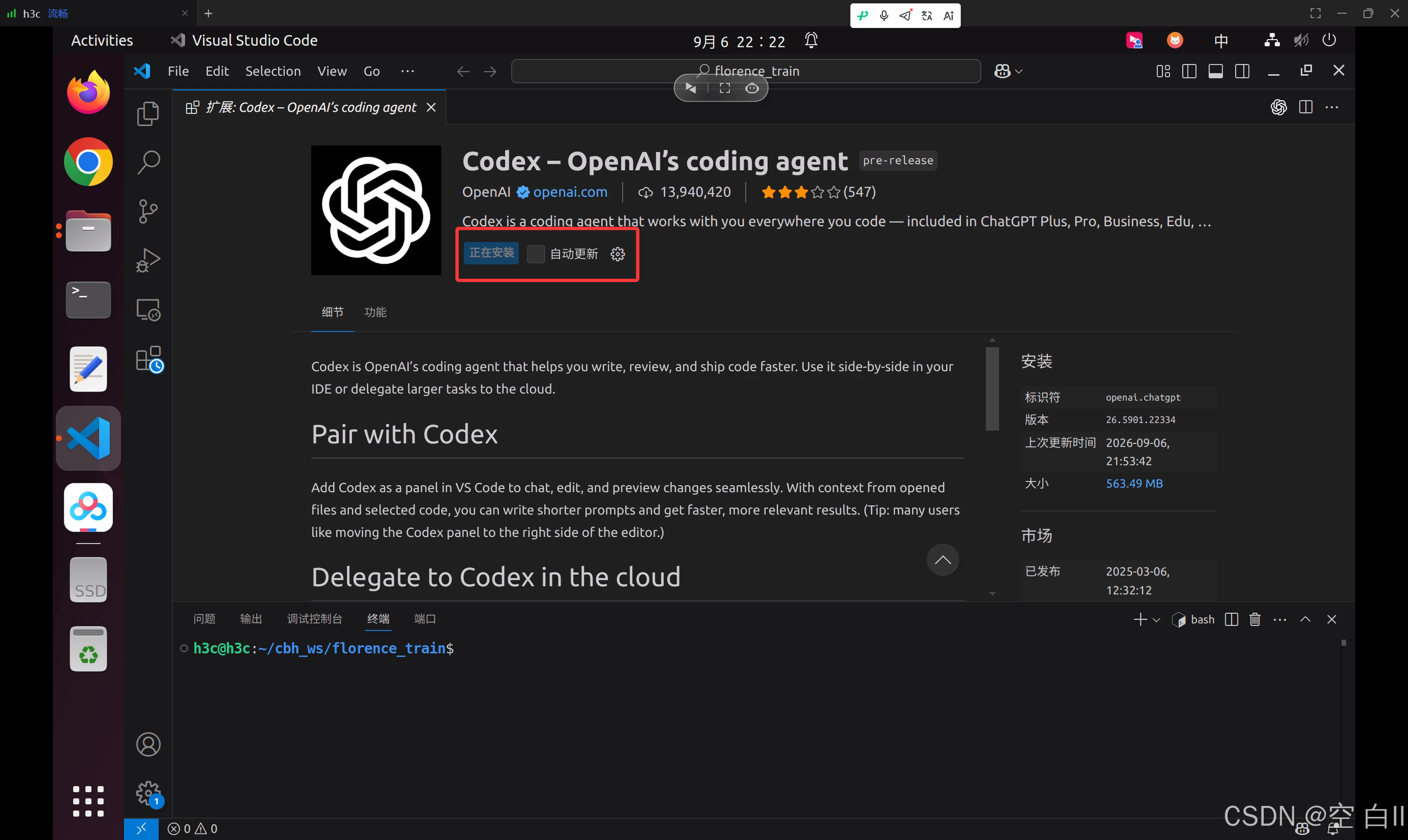This screenshot has height=840, width=1408.
Task: Open Codex ChatGPT icon in editor toolbar
Action: [1278, 107]
